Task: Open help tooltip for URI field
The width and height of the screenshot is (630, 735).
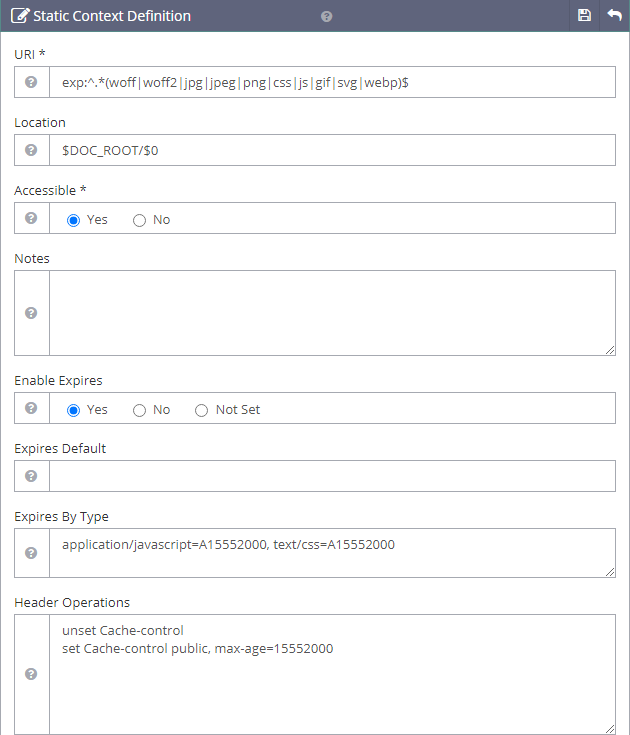Action: pyautogui.click(x=31, y=82)
